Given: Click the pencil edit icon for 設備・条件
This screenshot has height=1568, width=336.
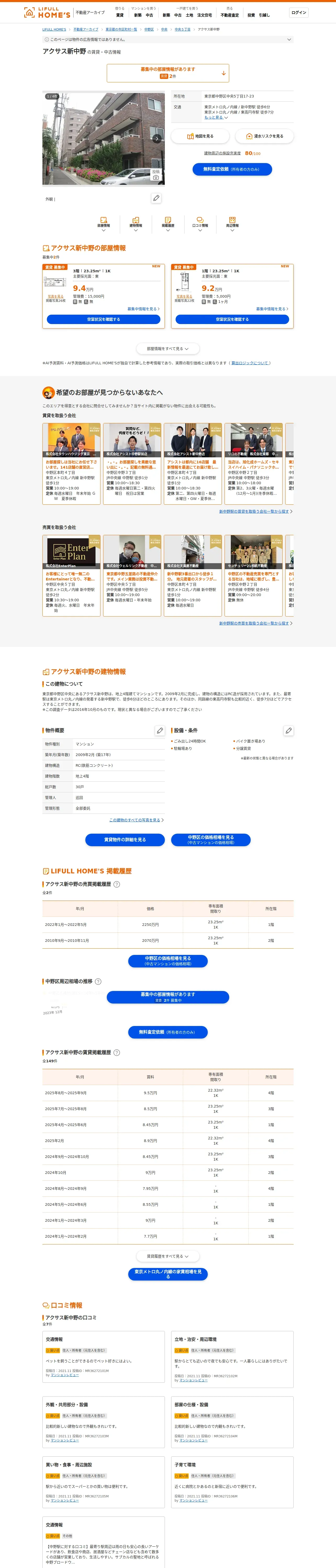Looking at the screenshot, I should pyautogui.click(x=288, y=730).
